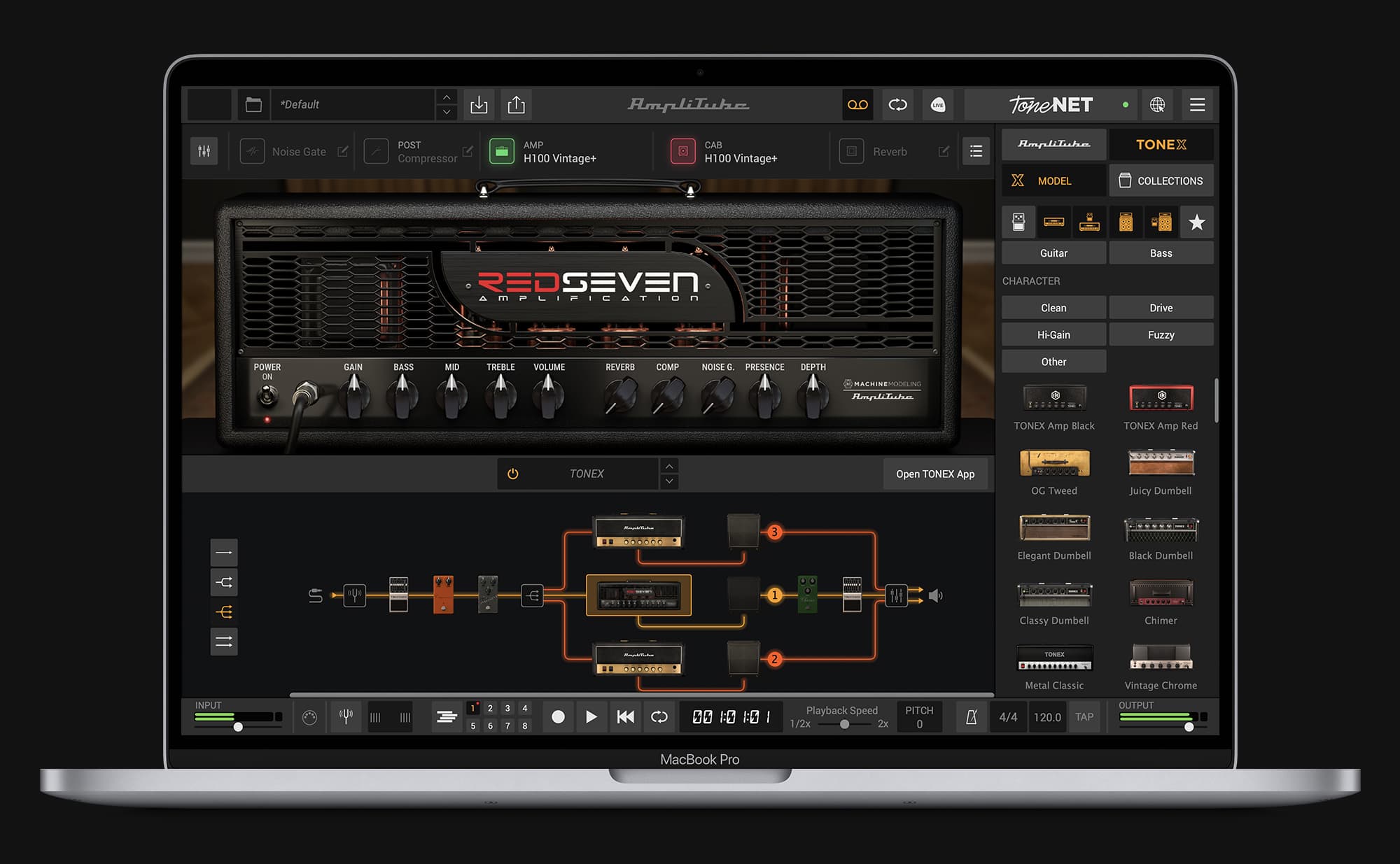The width and height of the screenshot is (1400, 864).
Task: Switch to the COLLECTIONS tab
Action: [x=1161, y=180]
